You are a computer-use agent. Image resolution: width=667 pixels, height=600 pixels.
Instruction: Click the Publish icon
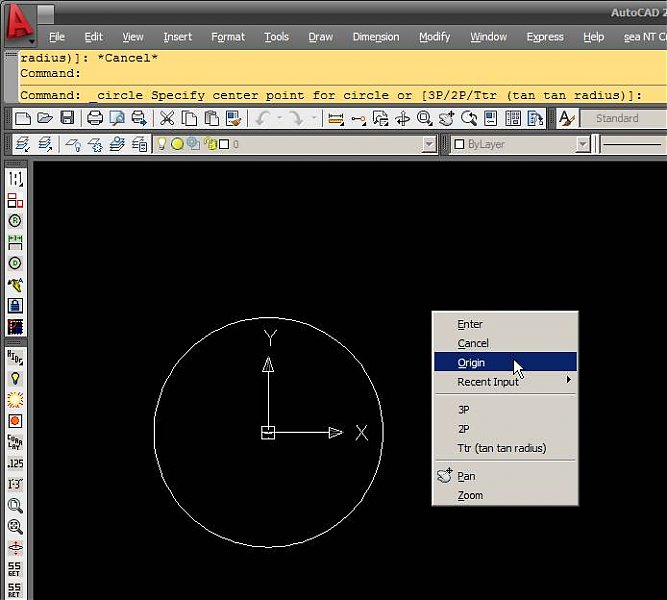[x=139, y=118]
